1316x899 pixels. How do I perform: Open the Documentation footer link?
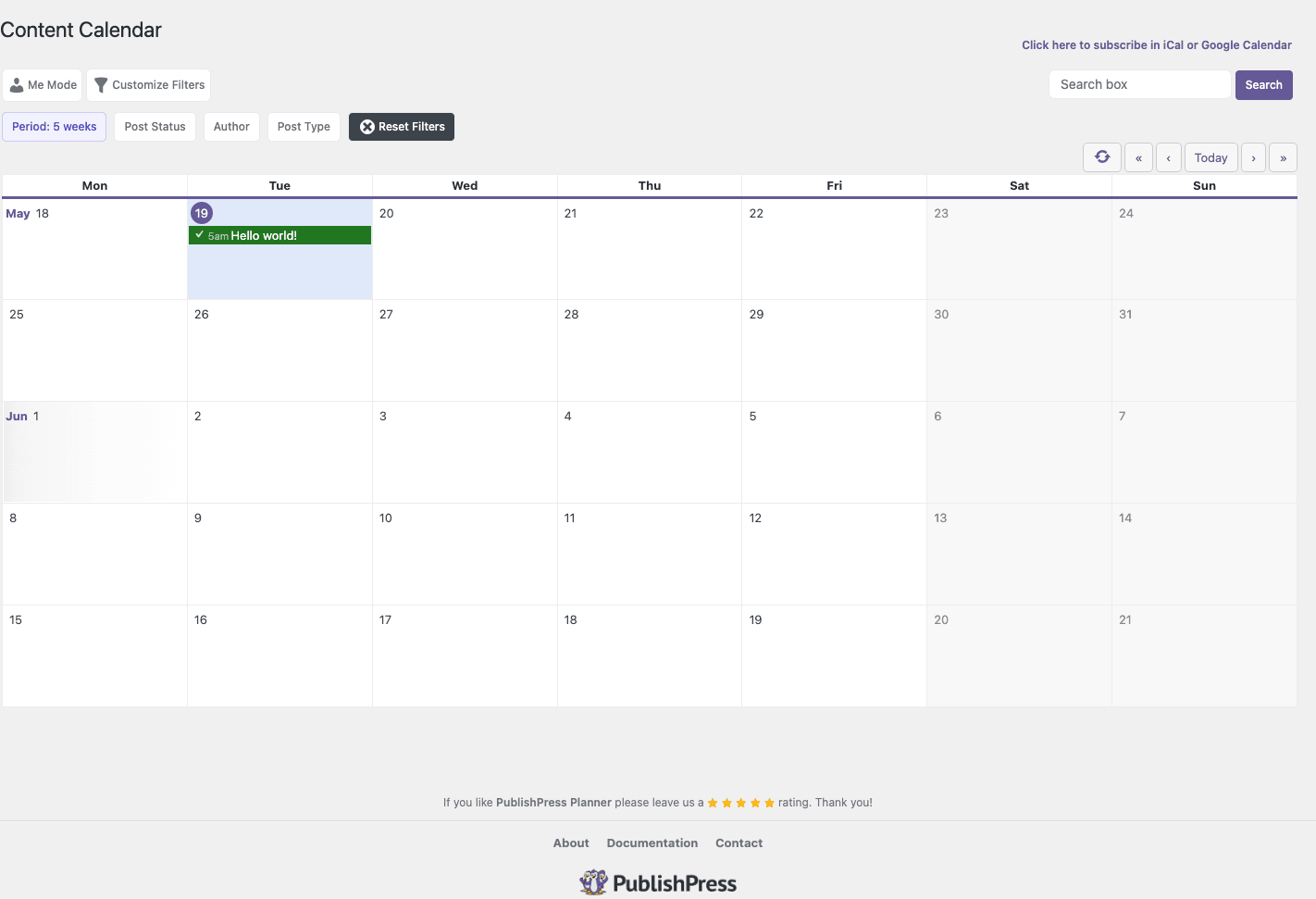(x=652, y=843)
